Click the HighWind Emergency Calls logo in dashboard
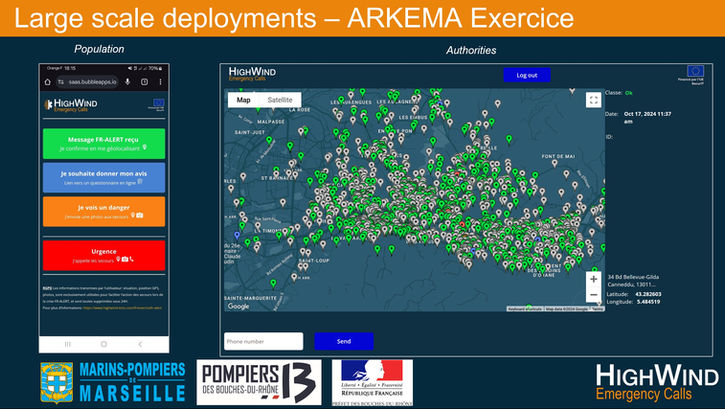 252,74
